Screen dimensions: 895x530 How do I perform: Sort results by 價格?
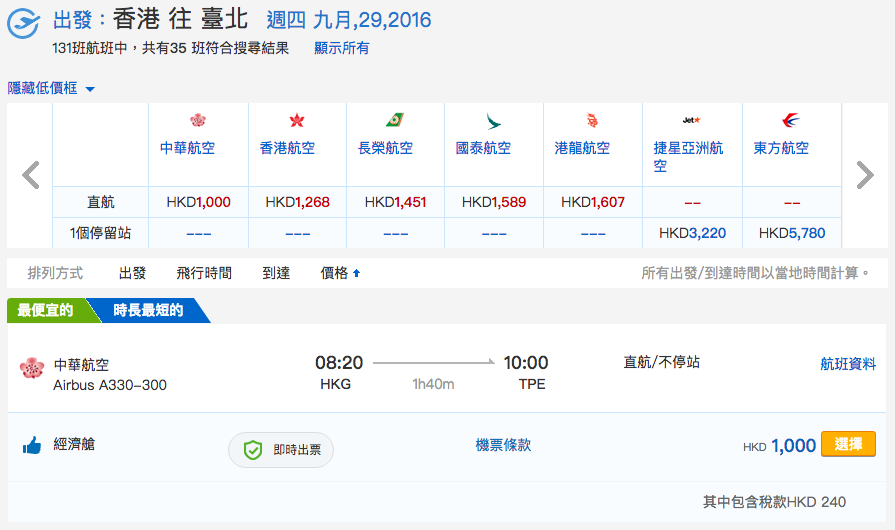[334, 273]
